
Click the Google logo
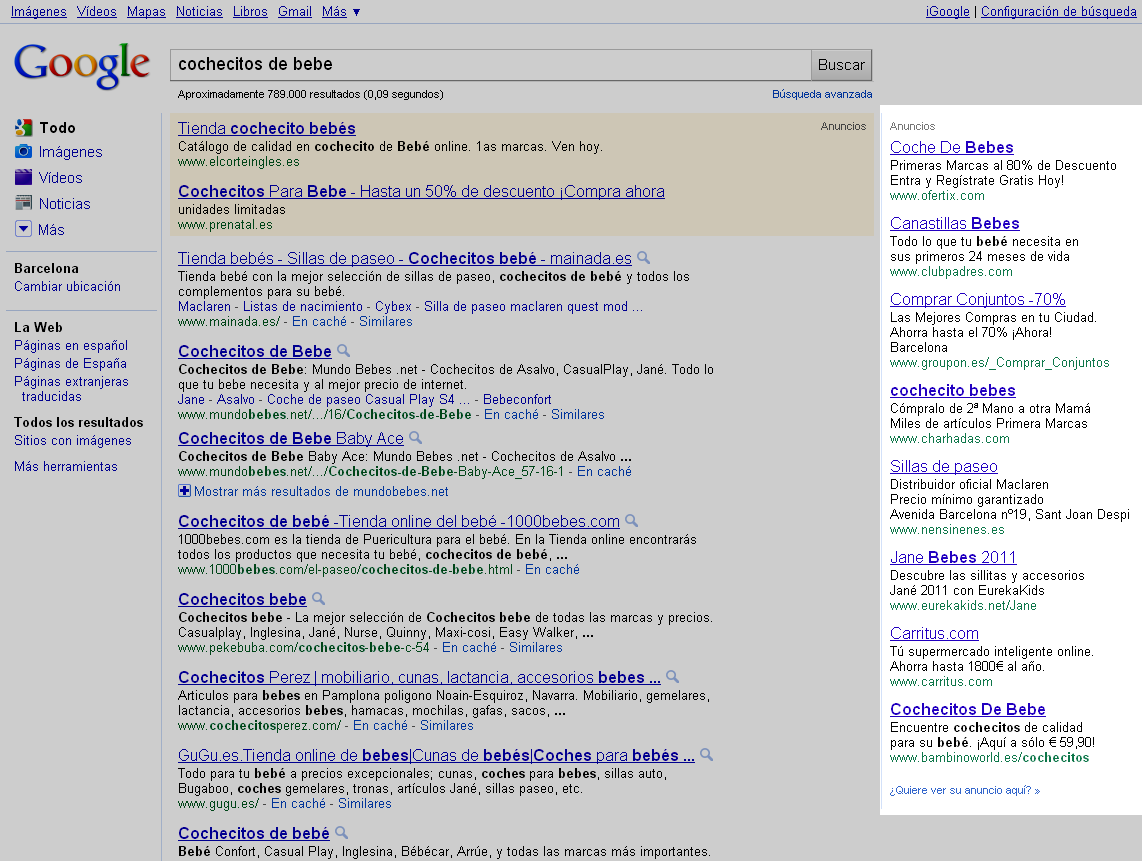pyautogui.click(x=82, y=66)
